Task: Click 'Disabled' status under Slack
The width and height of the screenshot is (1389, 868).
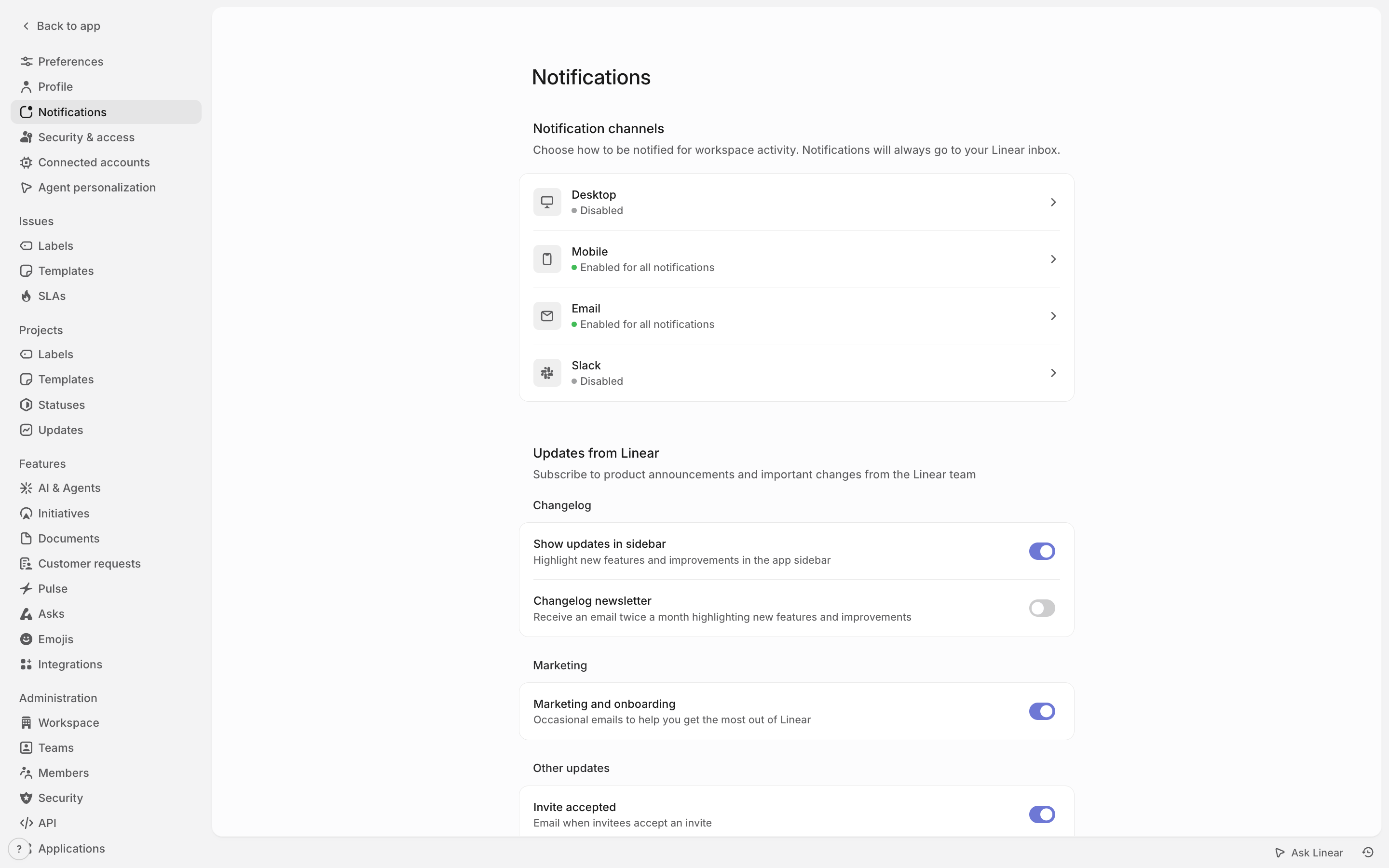Action: 601,381
